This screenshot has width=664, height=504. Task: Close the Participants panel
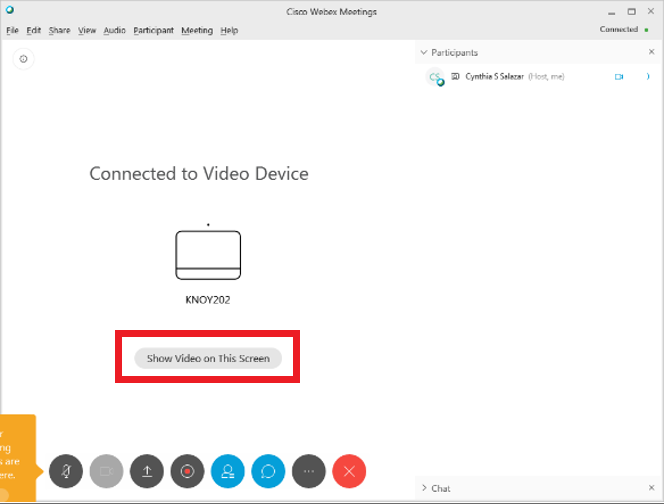click(651, 52)
